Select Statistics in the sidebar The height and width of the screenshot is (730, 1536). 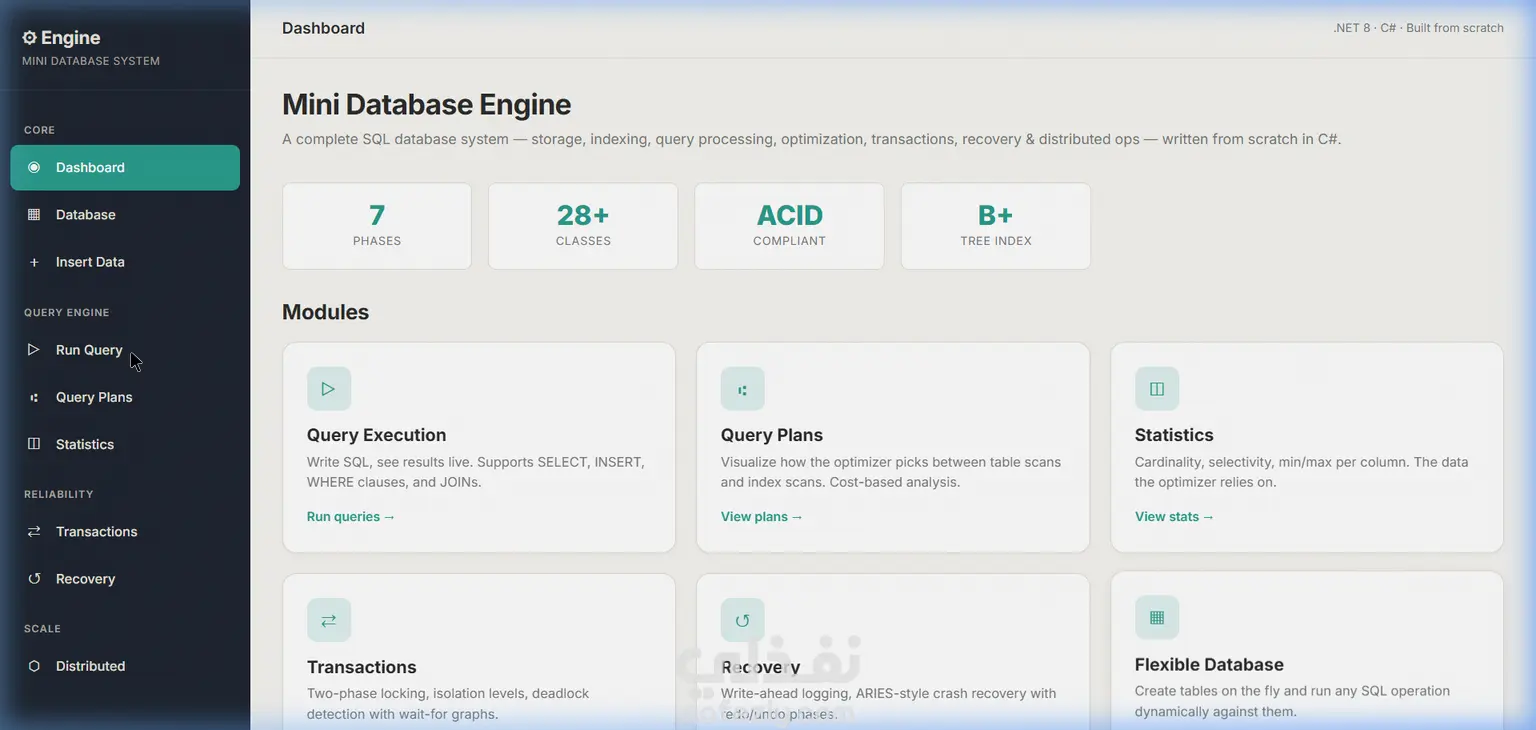(x=125, y=444)
